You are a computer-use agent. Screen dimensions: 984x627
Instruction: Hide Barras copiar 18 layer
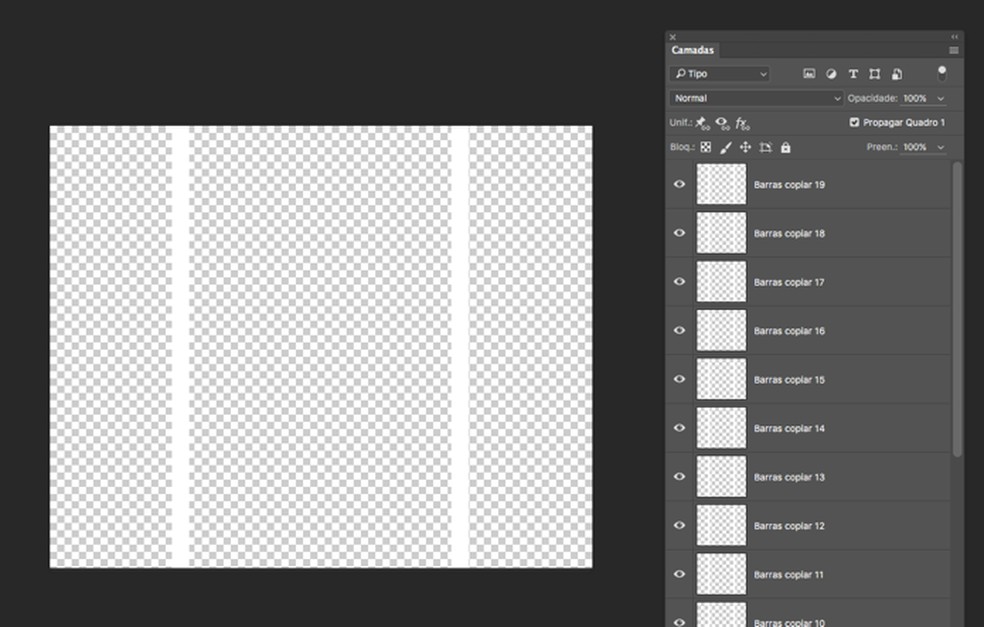click(x=679, y=233)
